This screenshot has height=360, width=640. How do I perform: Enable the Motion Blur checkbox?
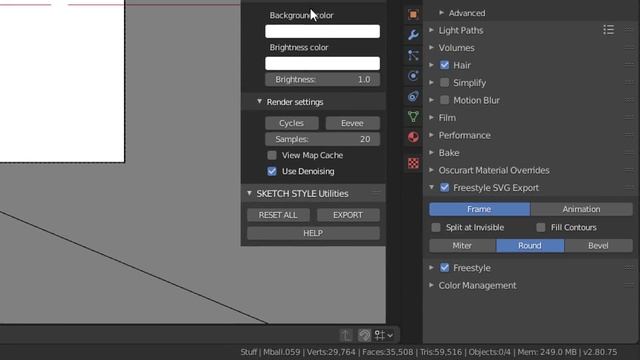click(444, 100)
